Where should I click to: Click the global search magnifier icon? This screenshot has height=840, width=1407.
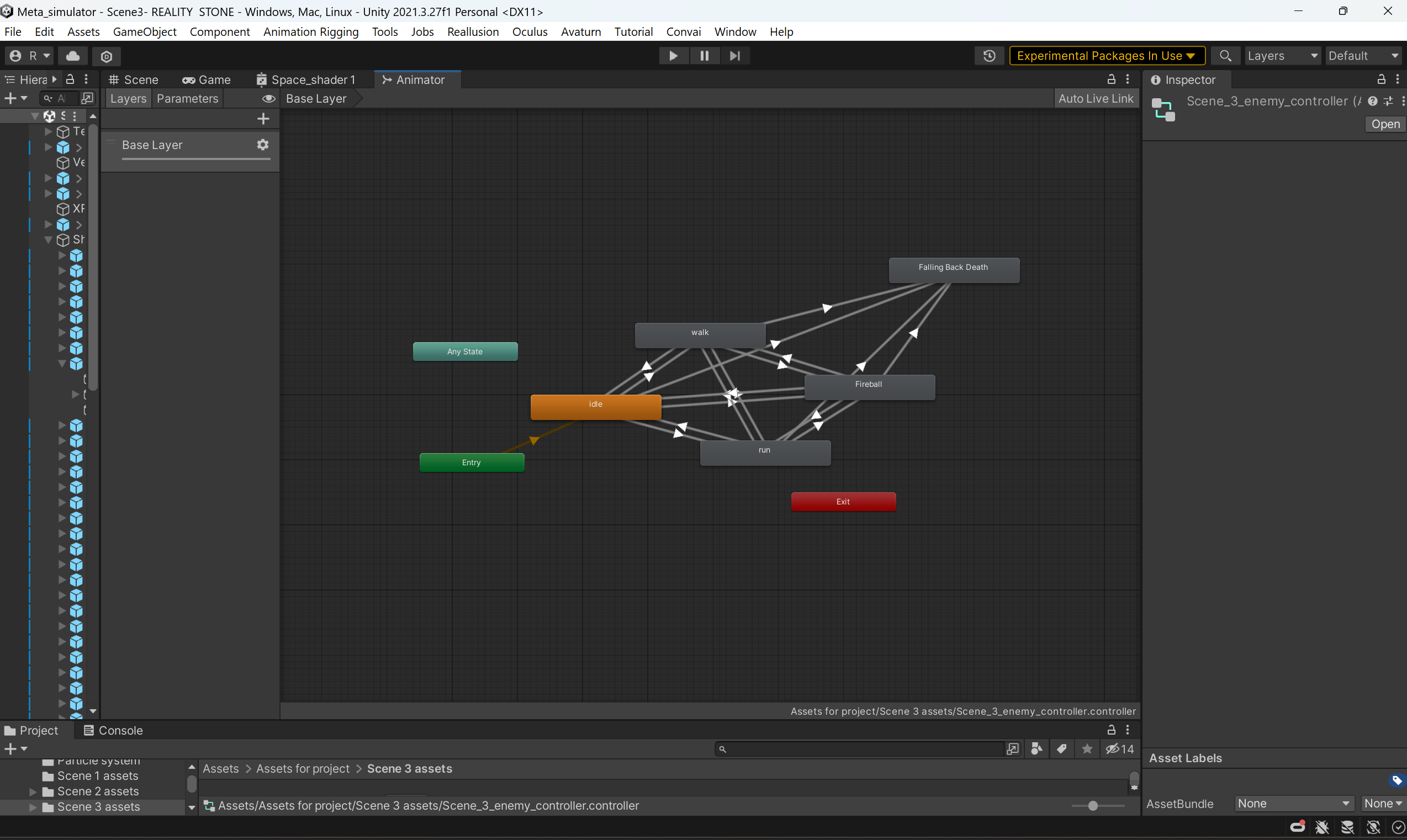[1225, 56]
